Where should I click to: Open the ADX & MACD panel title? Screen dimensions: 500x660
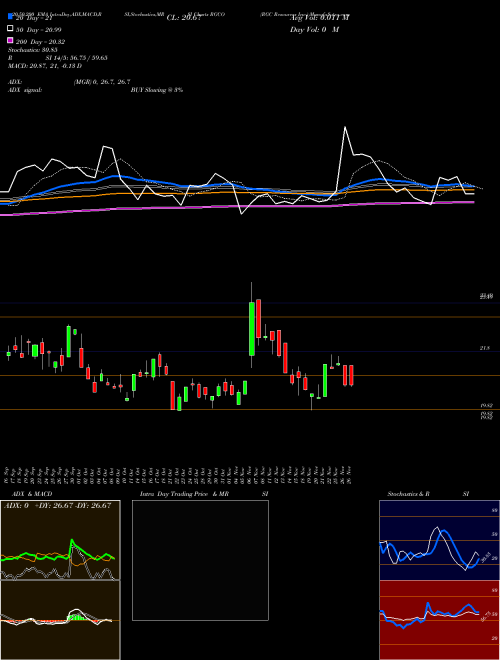tap(32, 494)
